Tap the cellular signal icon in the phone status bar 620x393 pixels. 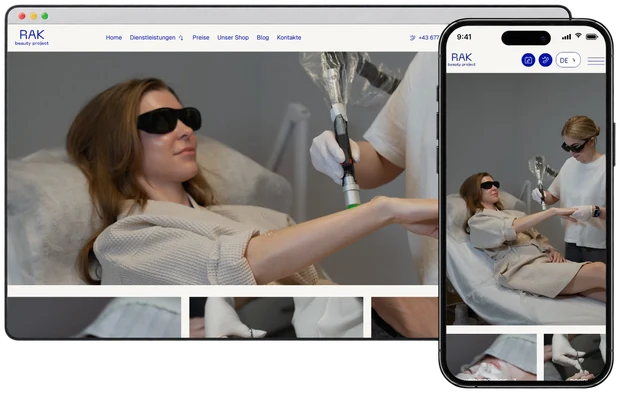(x=566, y=37)
